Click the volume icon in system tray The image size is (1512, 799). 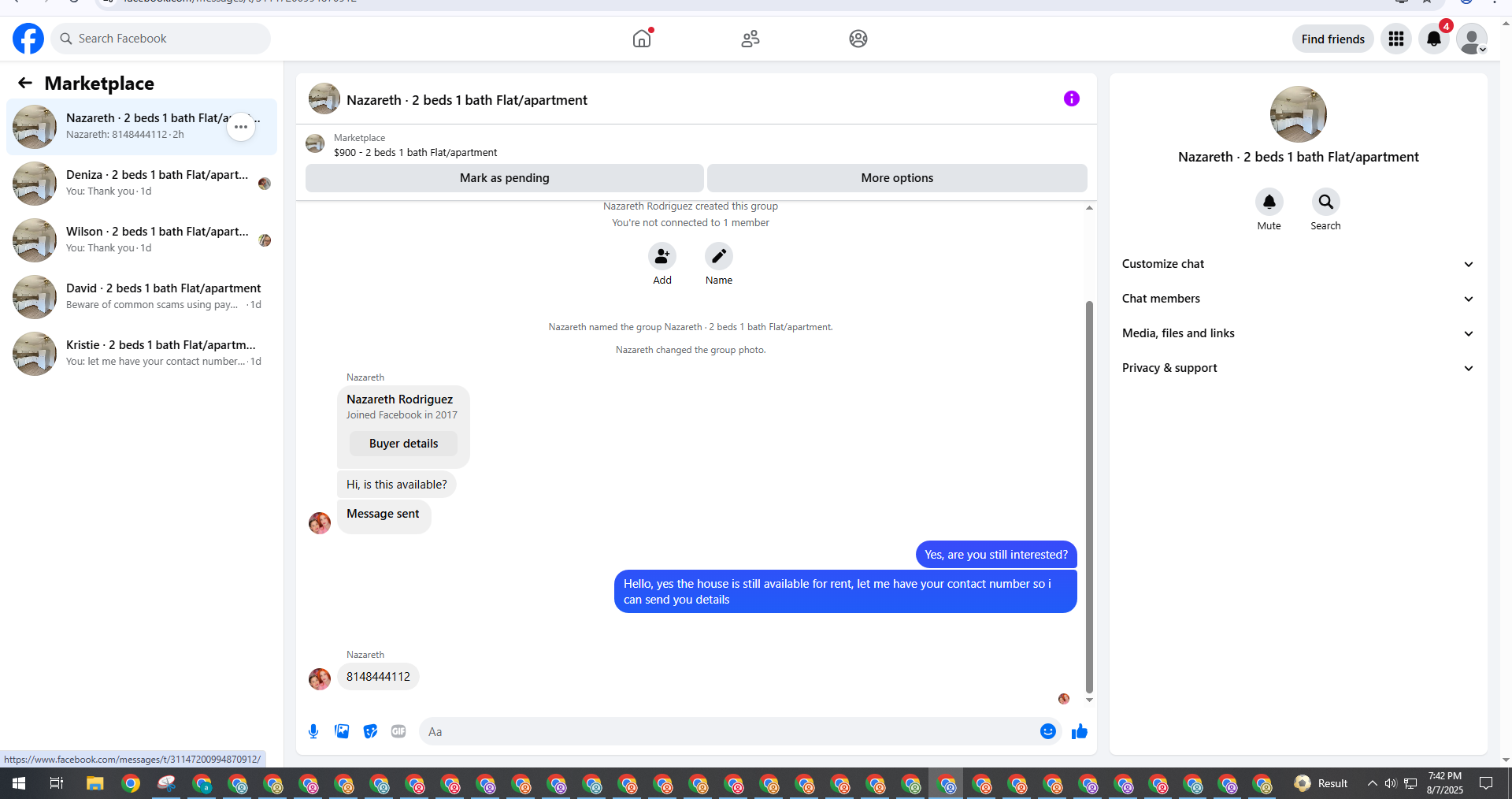coord(1391,783)
